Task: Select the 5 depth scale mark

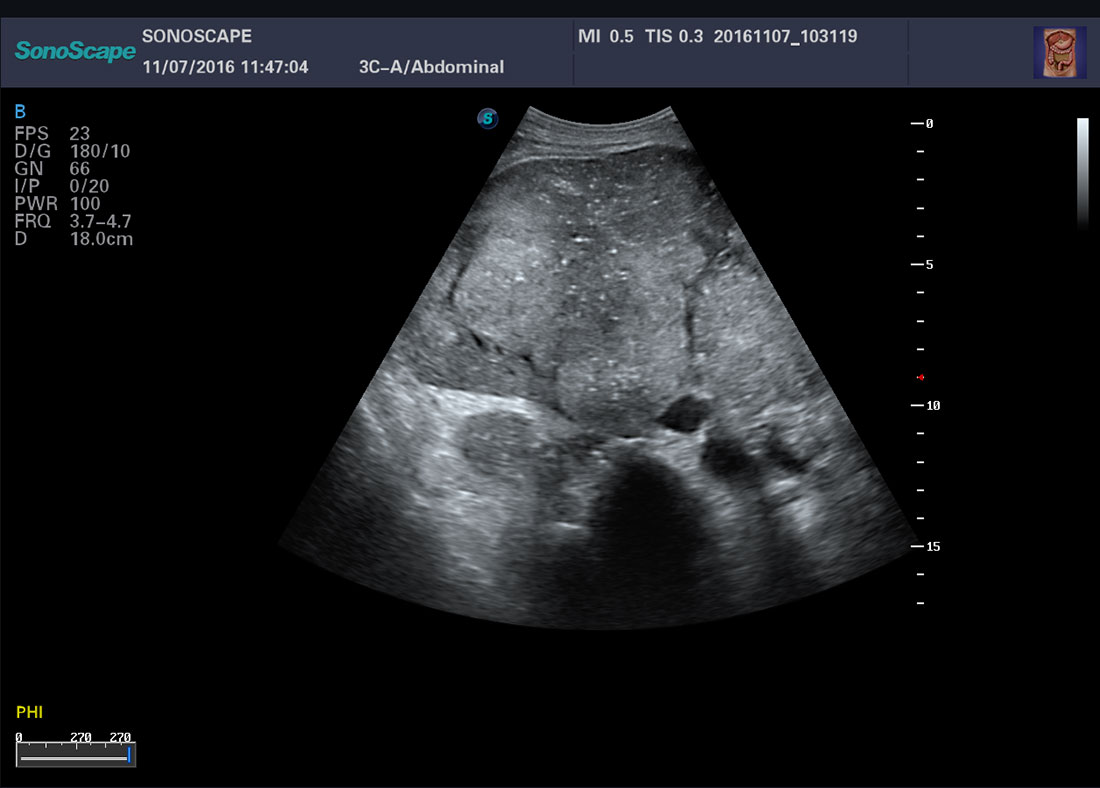Action: pyautogui.click(x=922, y=265)
